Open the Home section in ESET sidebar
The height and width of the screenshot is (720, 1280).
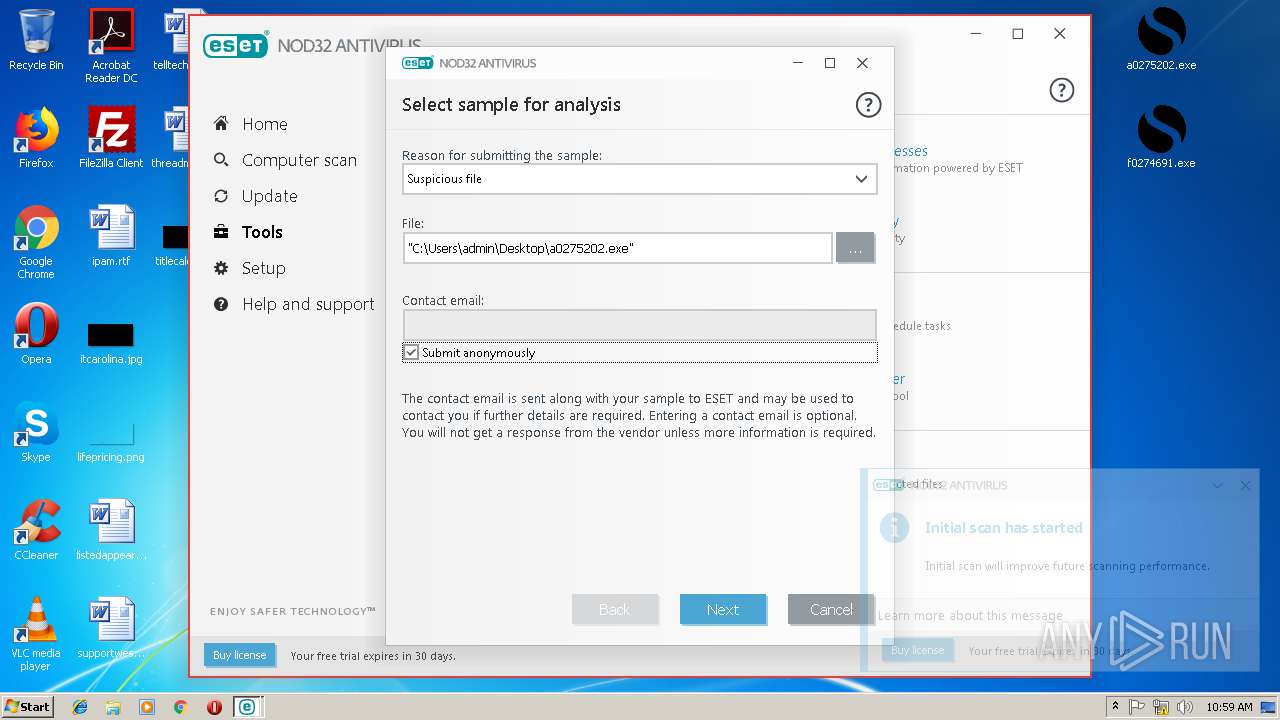click(264, 124)
